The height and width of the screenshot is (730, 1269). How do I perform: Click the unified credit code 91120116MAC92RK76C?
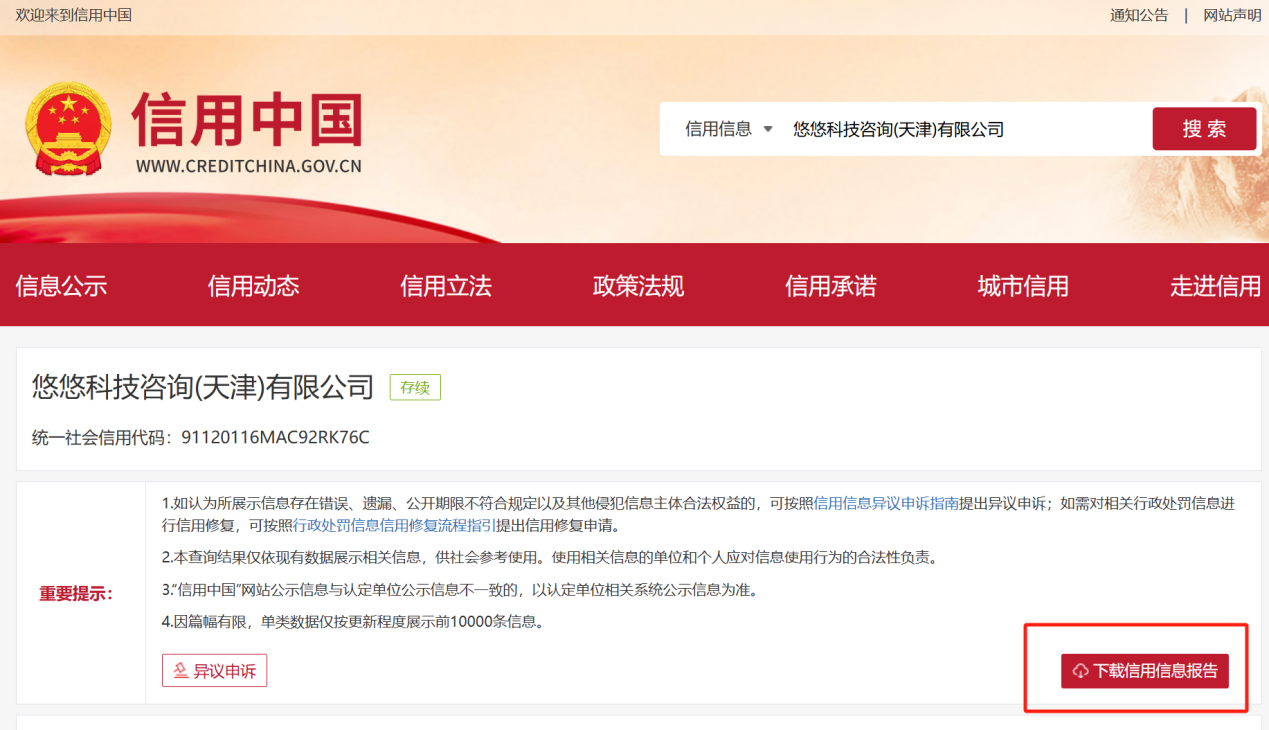(275, 437)
